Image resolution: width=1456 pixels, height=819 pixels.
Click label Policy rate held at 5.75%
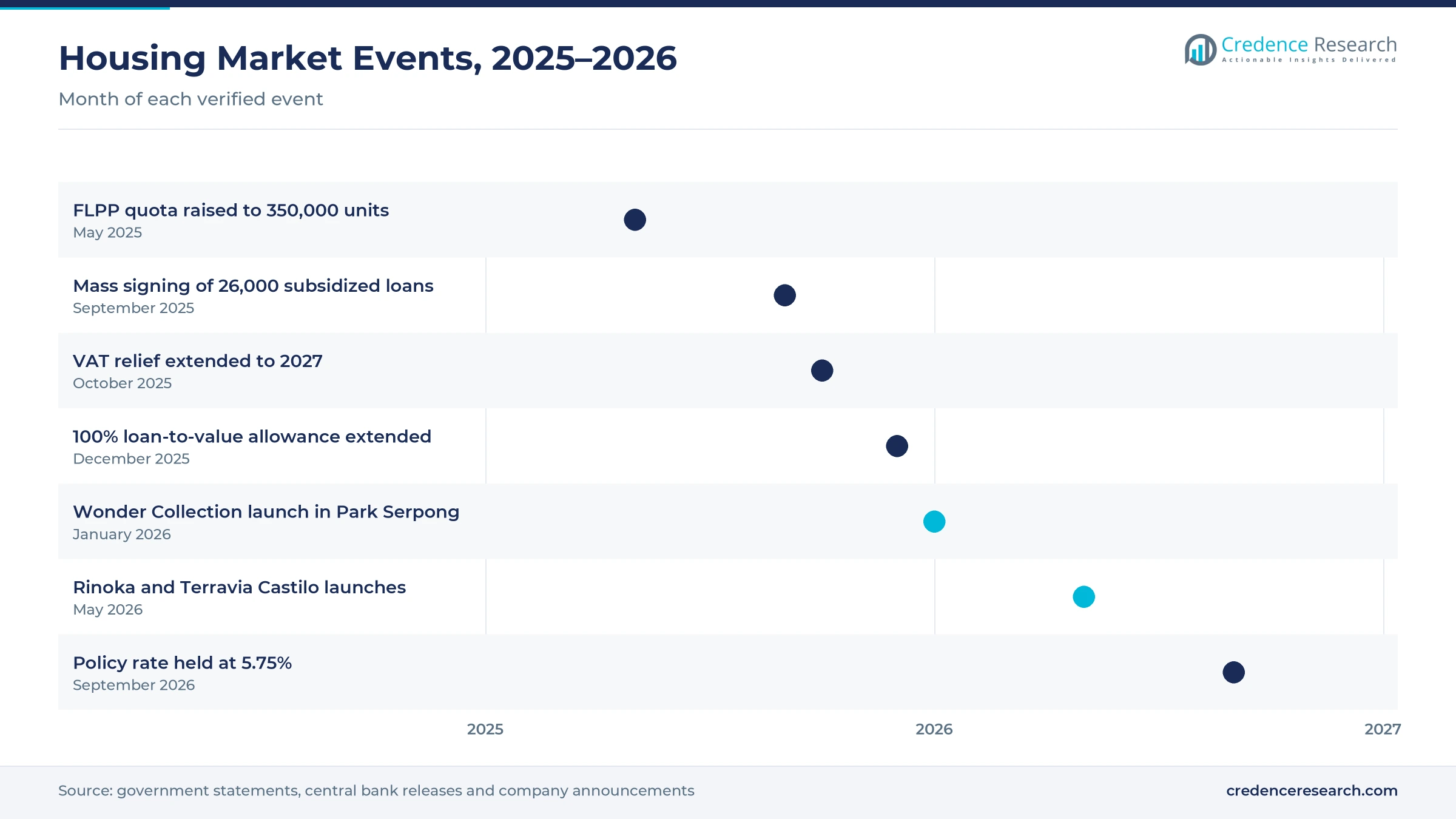[182, 663]
